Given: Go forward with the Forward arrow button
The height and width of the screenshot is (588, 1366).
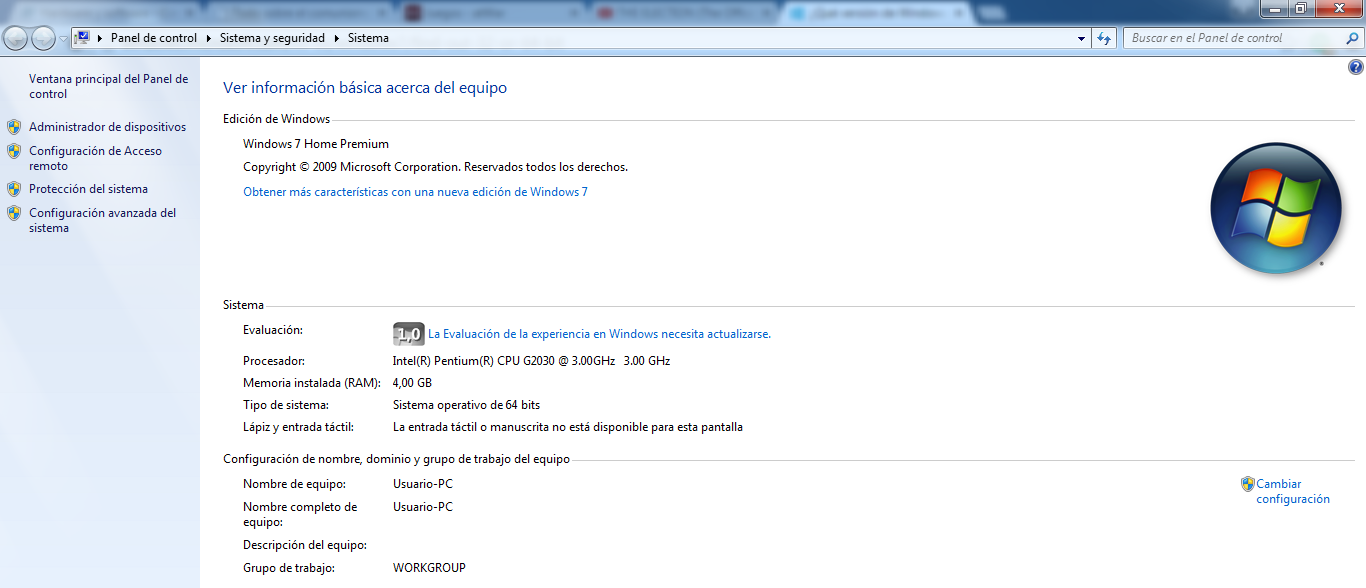Looking at the screenshot, I should (43, 38).
